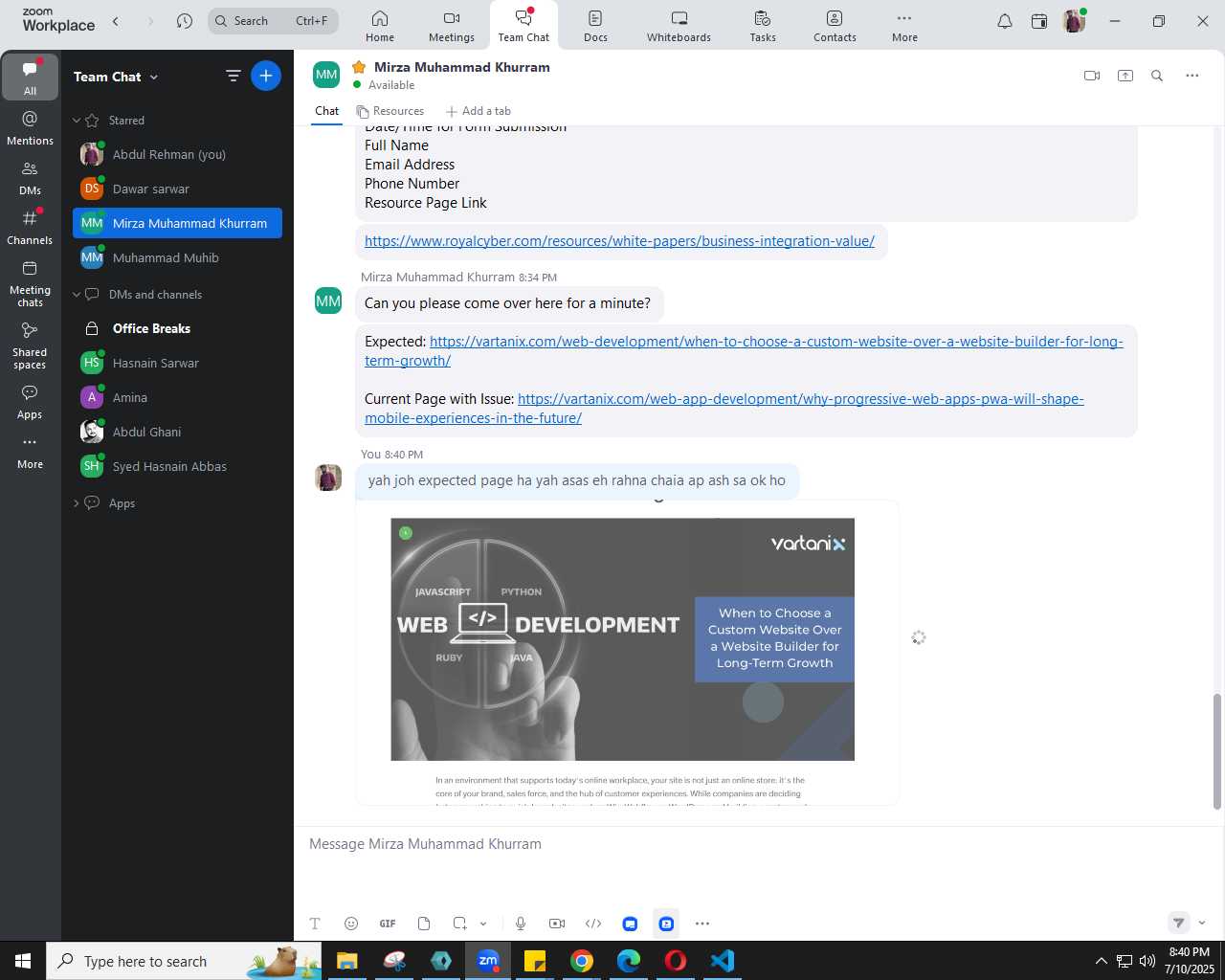Switch to the Resources tab
The image size is (1225, 980).
(390, 111)
